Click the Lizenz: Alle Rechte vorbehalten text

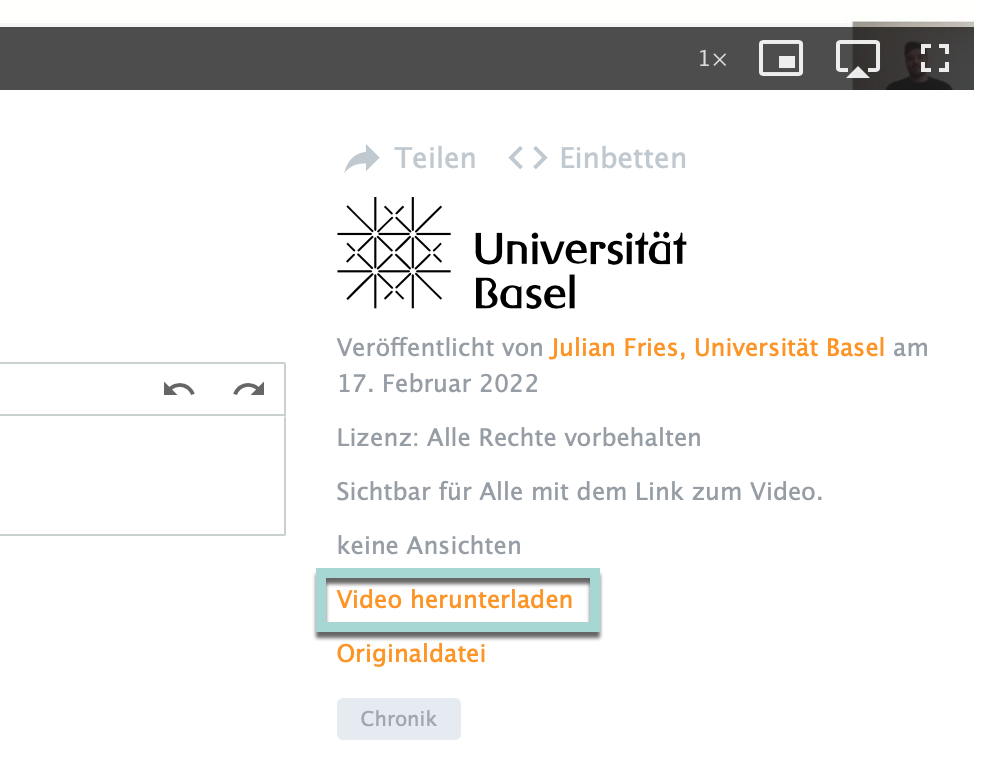tap(518, 438)
